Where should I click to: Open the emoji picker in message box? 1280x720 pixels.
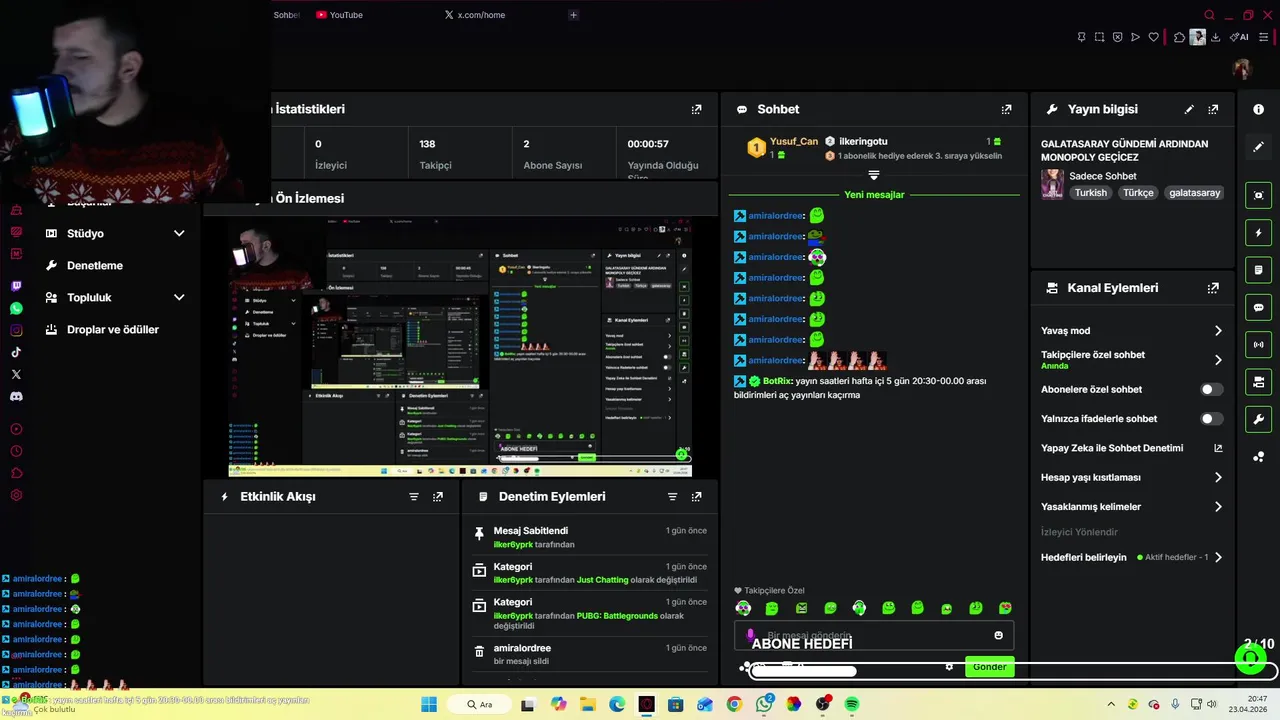pyautogui.click(x=998, y=635)
